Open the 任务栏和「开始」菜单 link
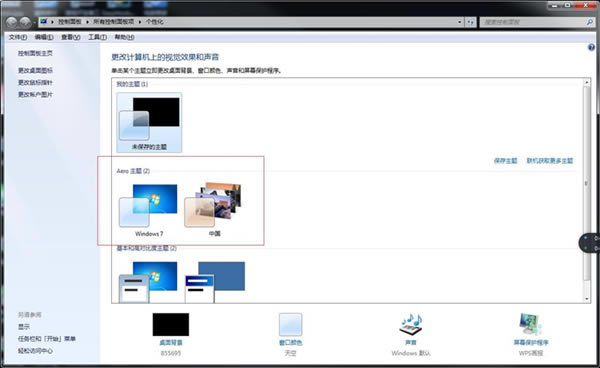Screen dimensions: 600x368 47,339
